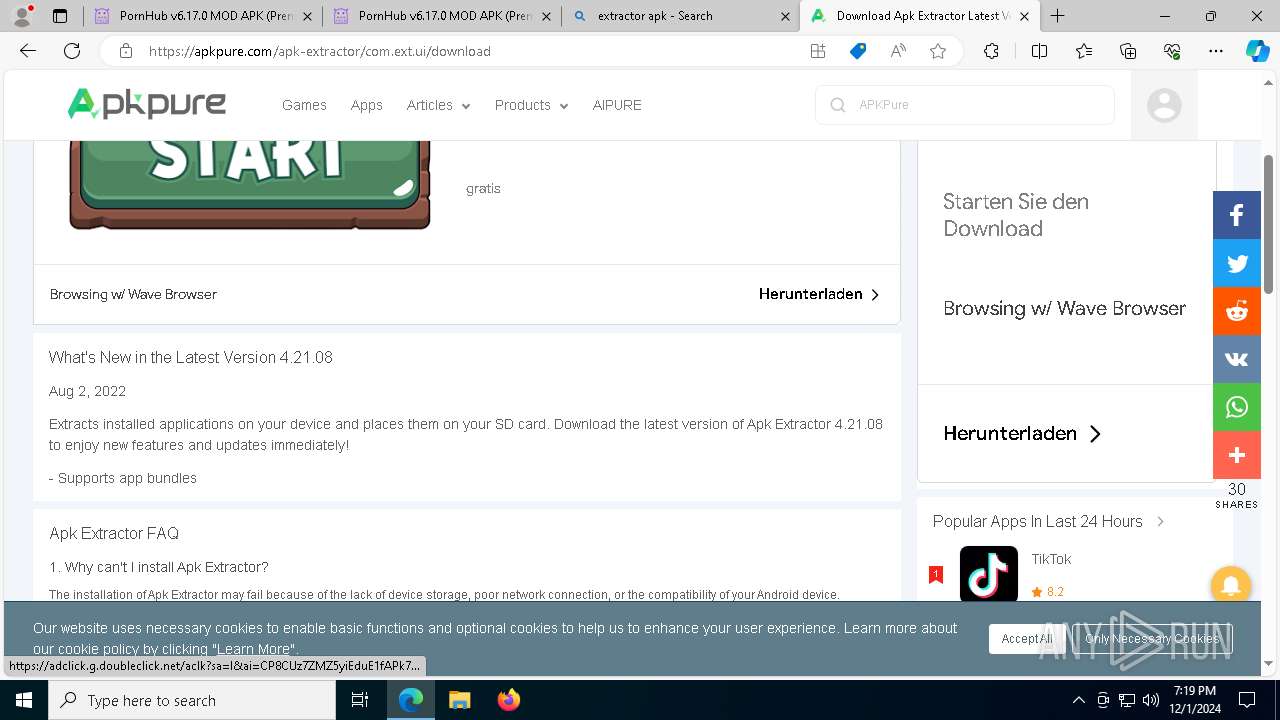Click the Starten Sie den Download ad
This screenshot has width=1280, height=720.
point(1016,215)
